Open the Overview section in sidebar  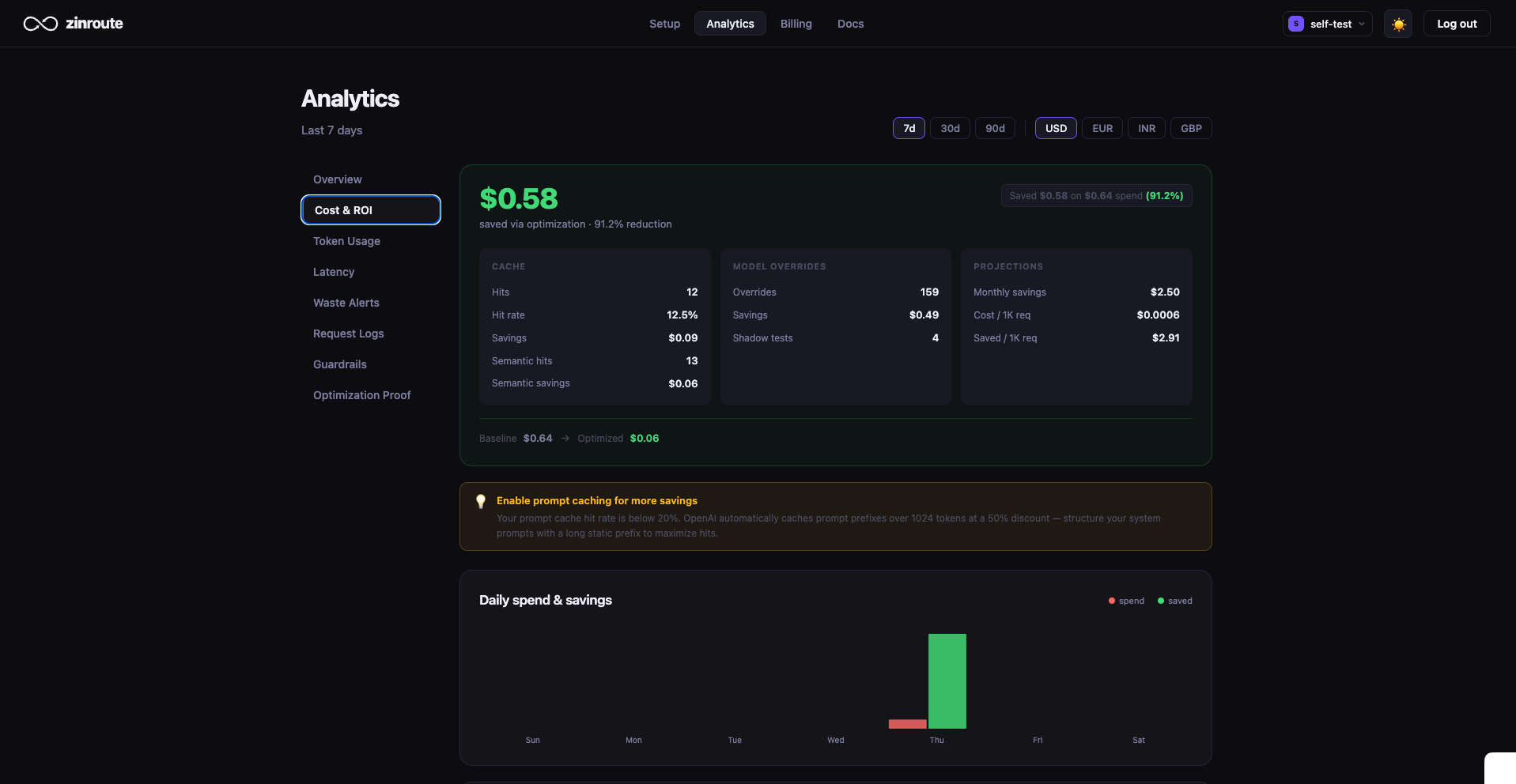point(371,179)
